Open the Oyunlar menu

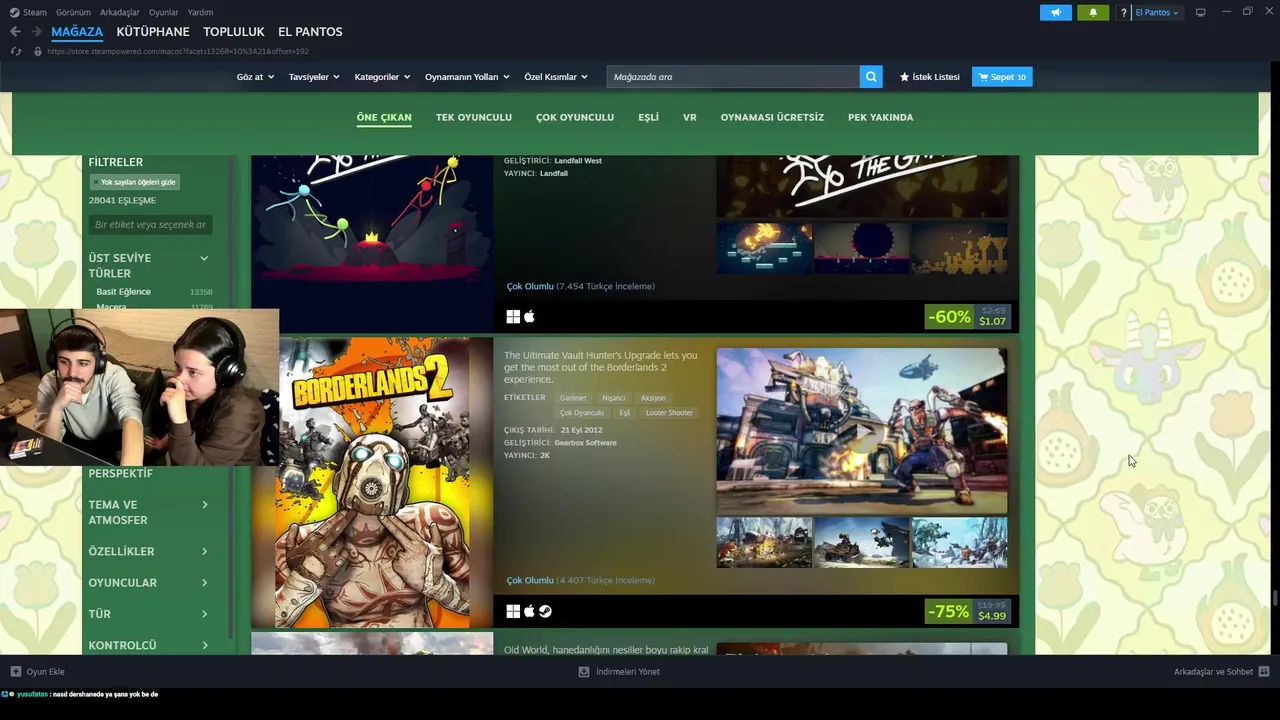point(163,12)
